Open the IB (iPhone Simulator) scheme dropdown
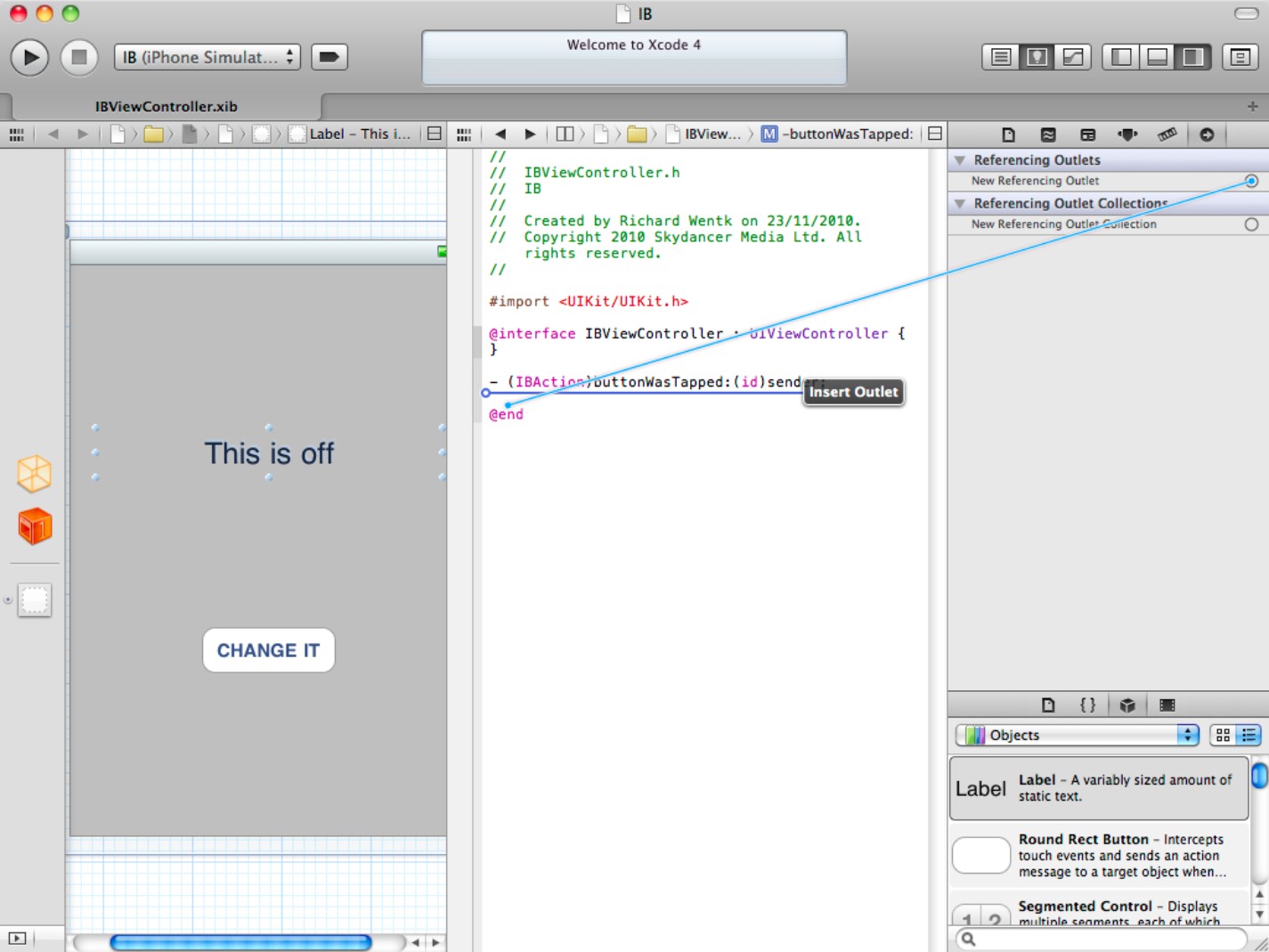This screenshot has height=952, width=1269. click(x=207, y=57)
